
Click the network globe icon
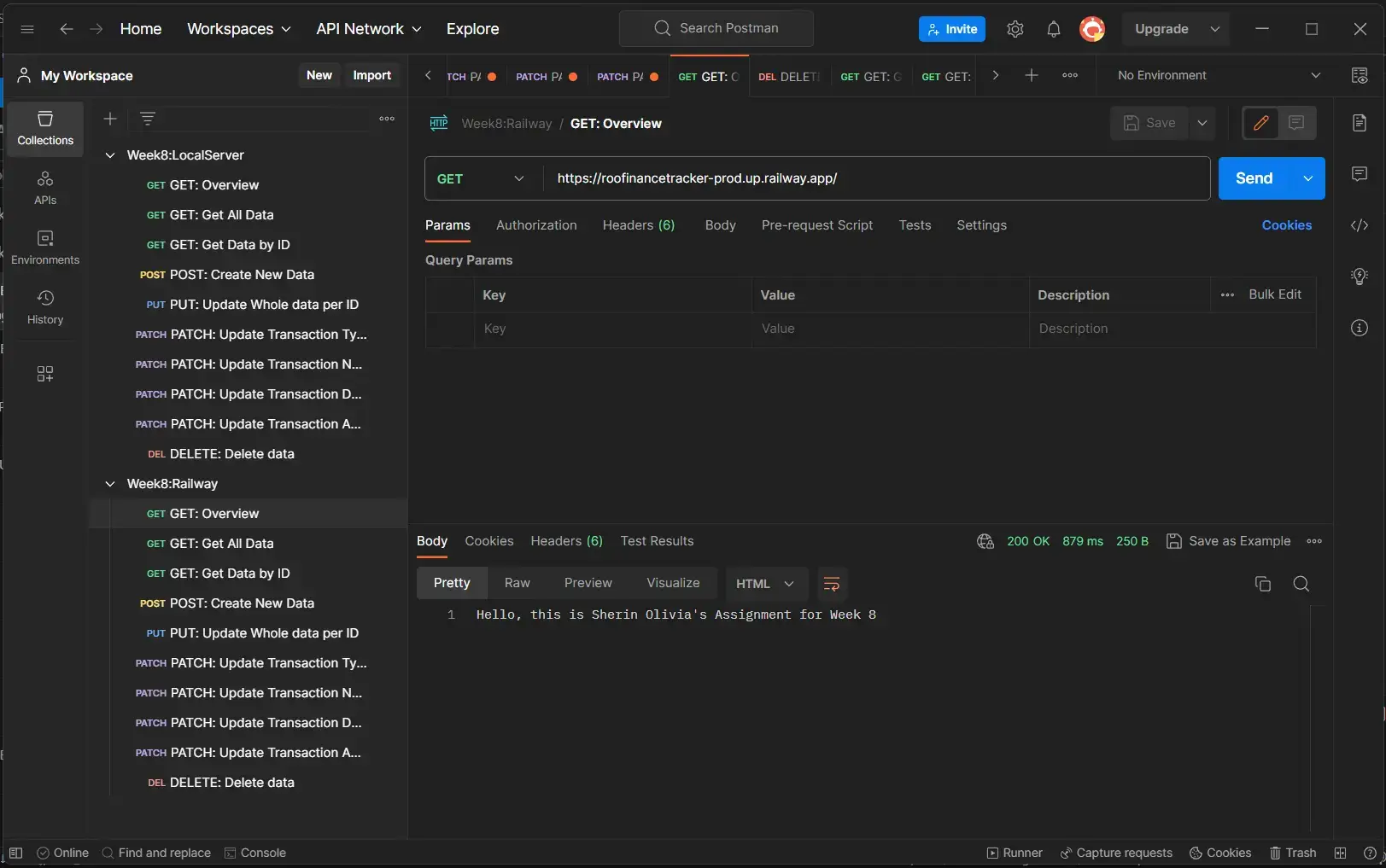985,541
